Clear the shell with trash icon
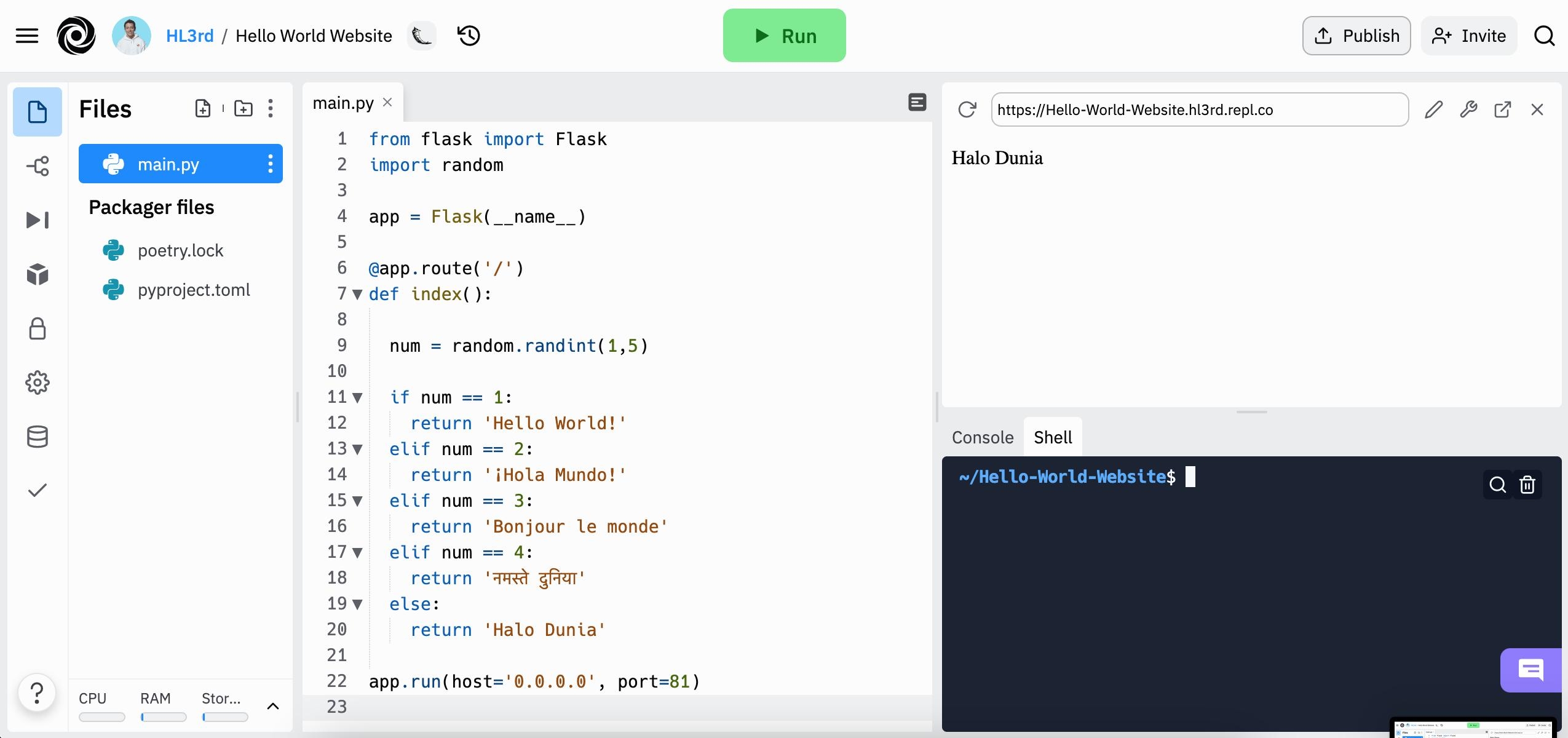Image resolution: width=1568 pixels, height=738 pixels. 1527,485
